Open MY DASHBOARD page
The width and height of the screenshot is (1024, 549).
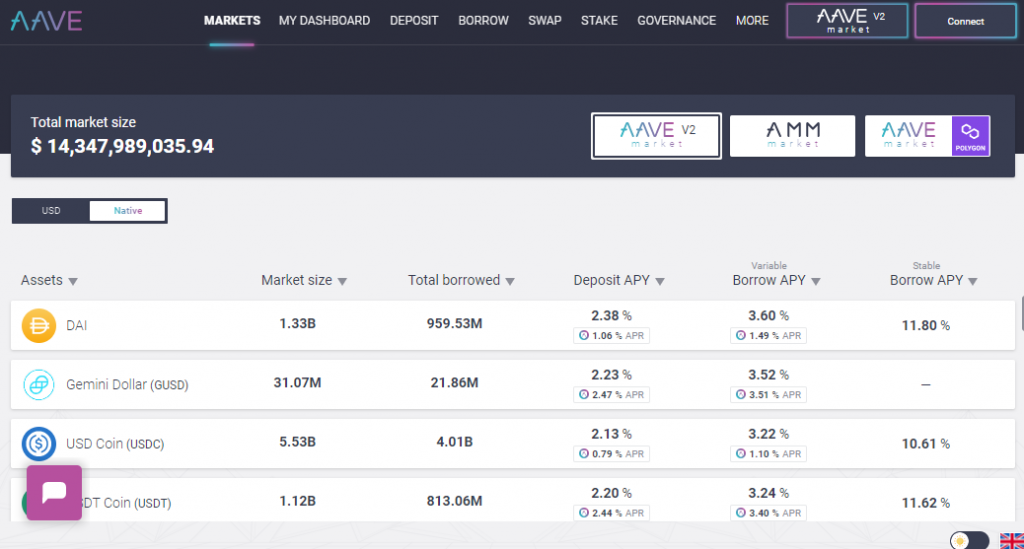tap(325, 21)
